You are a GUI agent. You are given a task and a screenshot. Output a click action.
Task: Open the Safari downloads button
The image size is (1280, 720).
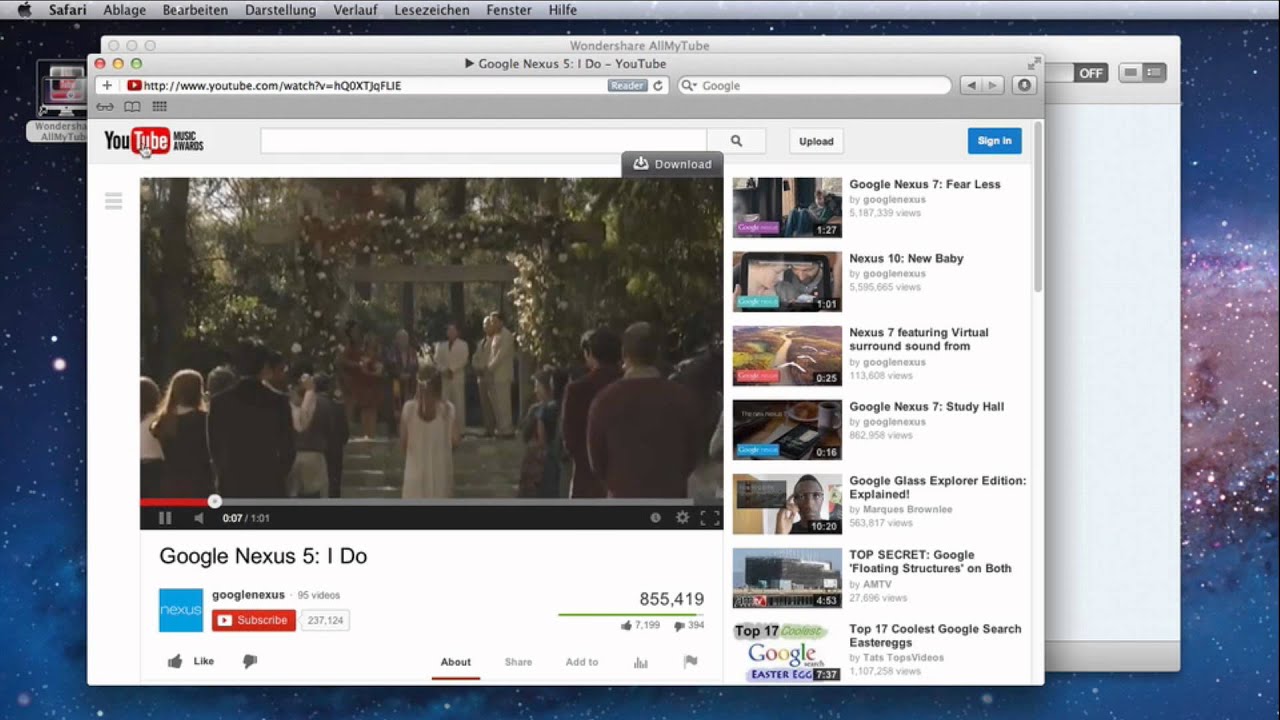1024,86
